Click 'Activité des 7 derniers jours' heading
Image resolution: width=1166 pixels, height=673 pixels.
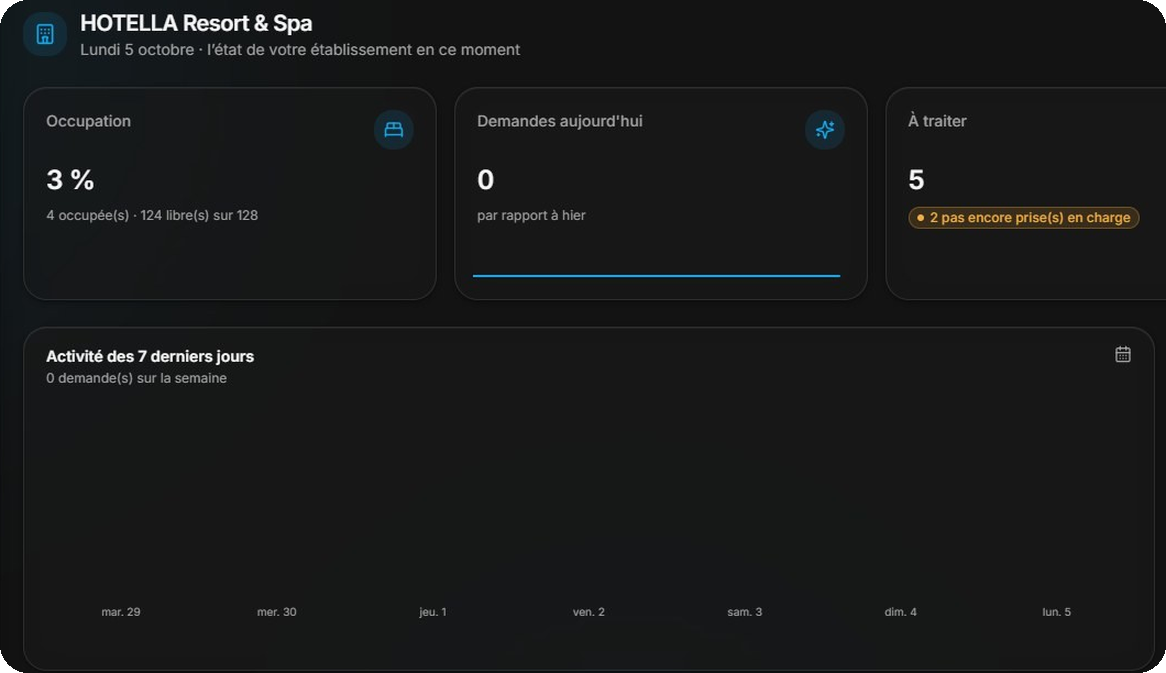pos(150,357)
